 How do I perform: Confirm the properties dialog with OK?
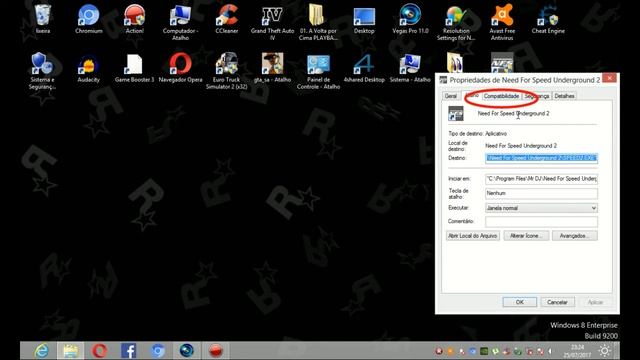520,302
